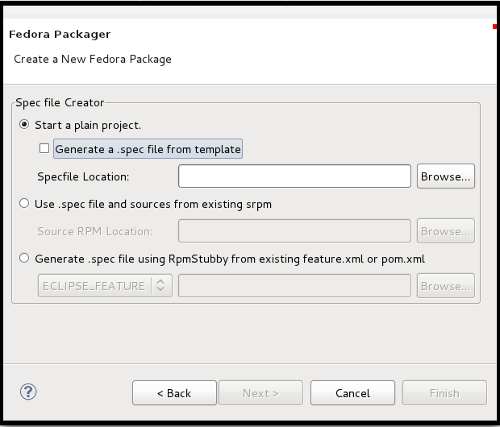The height and width of the screenshot is (427, 500).
Task: Click the Next > button
Action: (x=261, y=393)
